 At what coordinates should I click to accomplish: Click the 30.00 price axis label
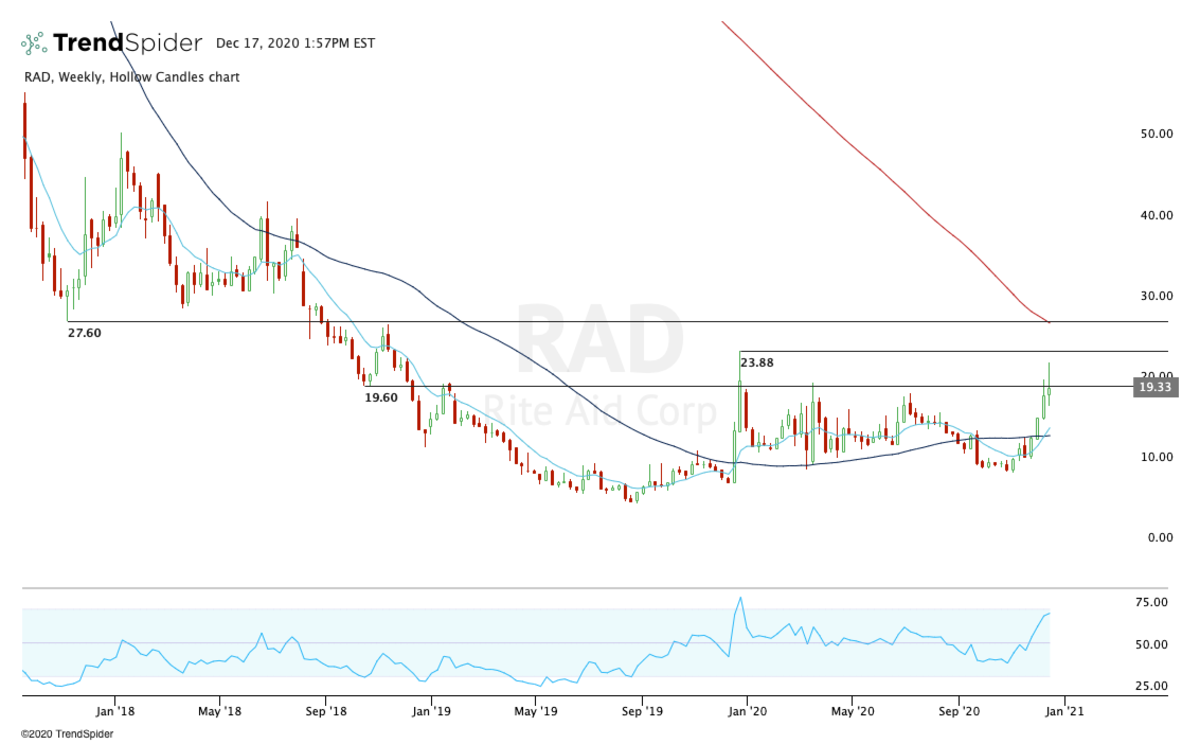point(1156,296)
